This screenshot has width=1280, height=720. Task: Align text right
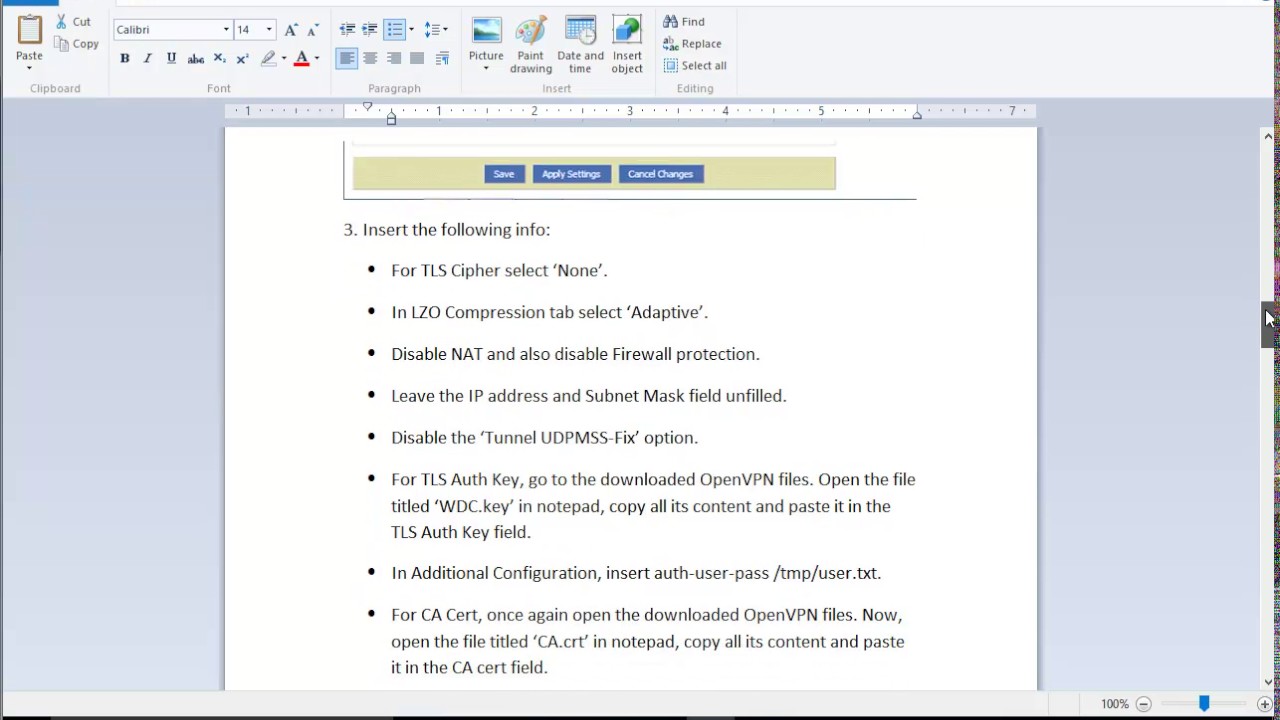394,59
